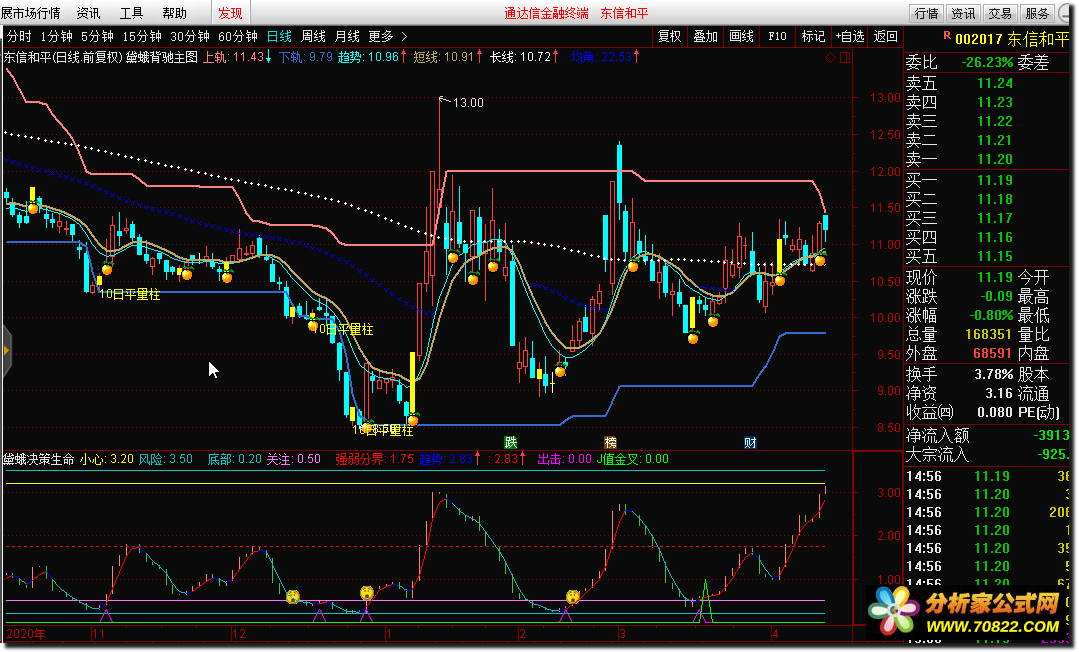1079x652 pixels.
Task: Click the 换手 3.78% value
Action: point(993,375)
